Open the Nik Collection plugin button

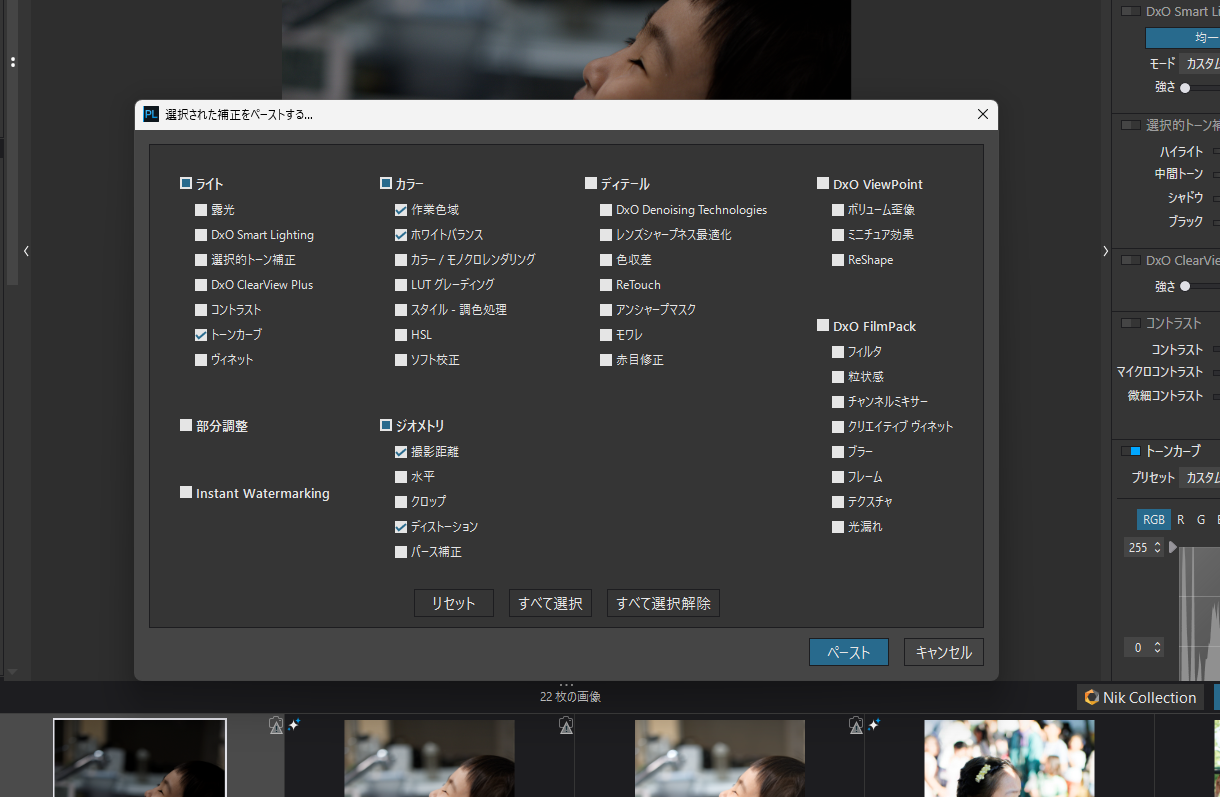[1139, 697]
